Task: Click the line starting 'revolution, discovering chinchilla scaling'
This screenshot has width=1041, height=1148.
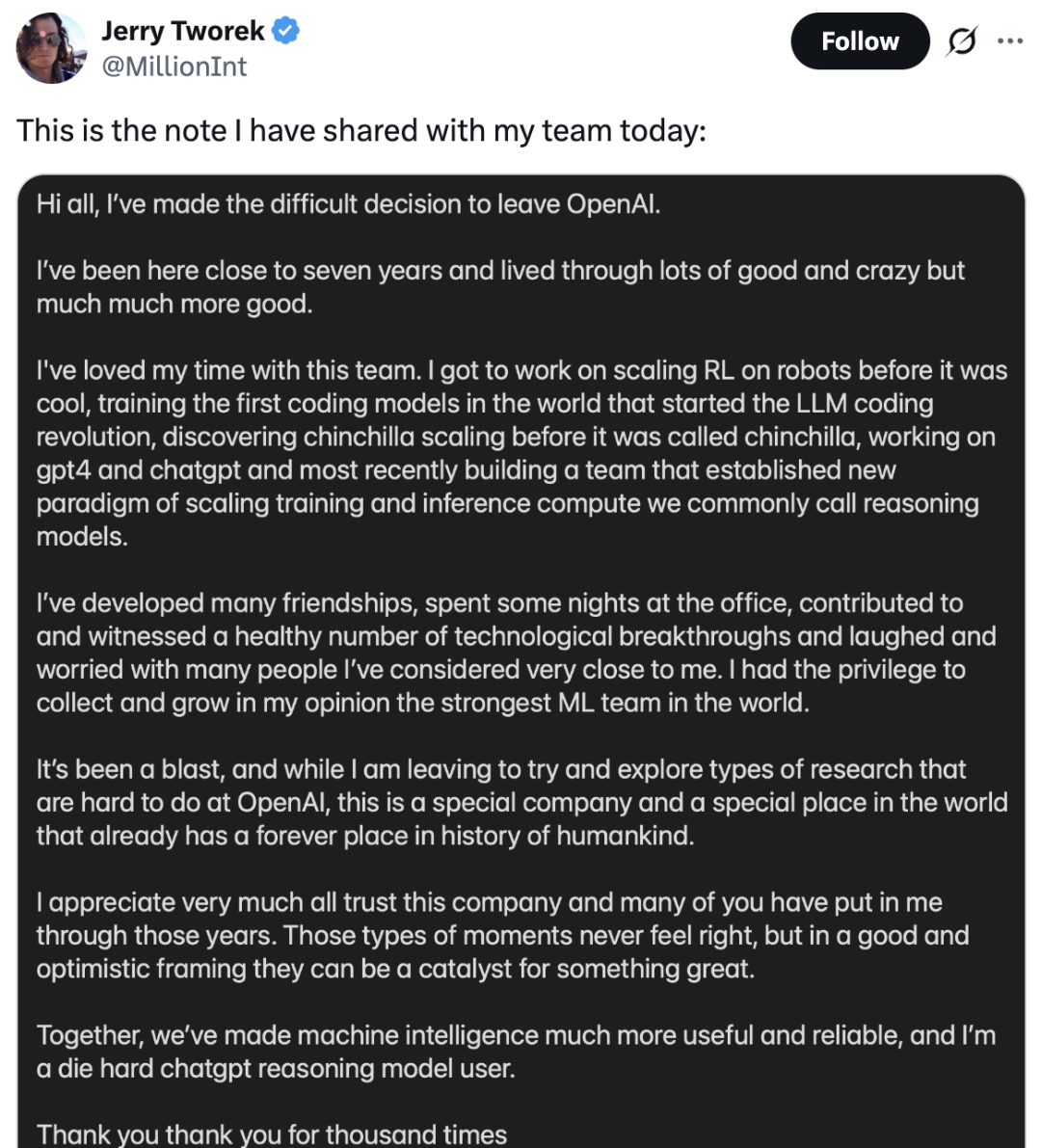Action: coord(516,437)
